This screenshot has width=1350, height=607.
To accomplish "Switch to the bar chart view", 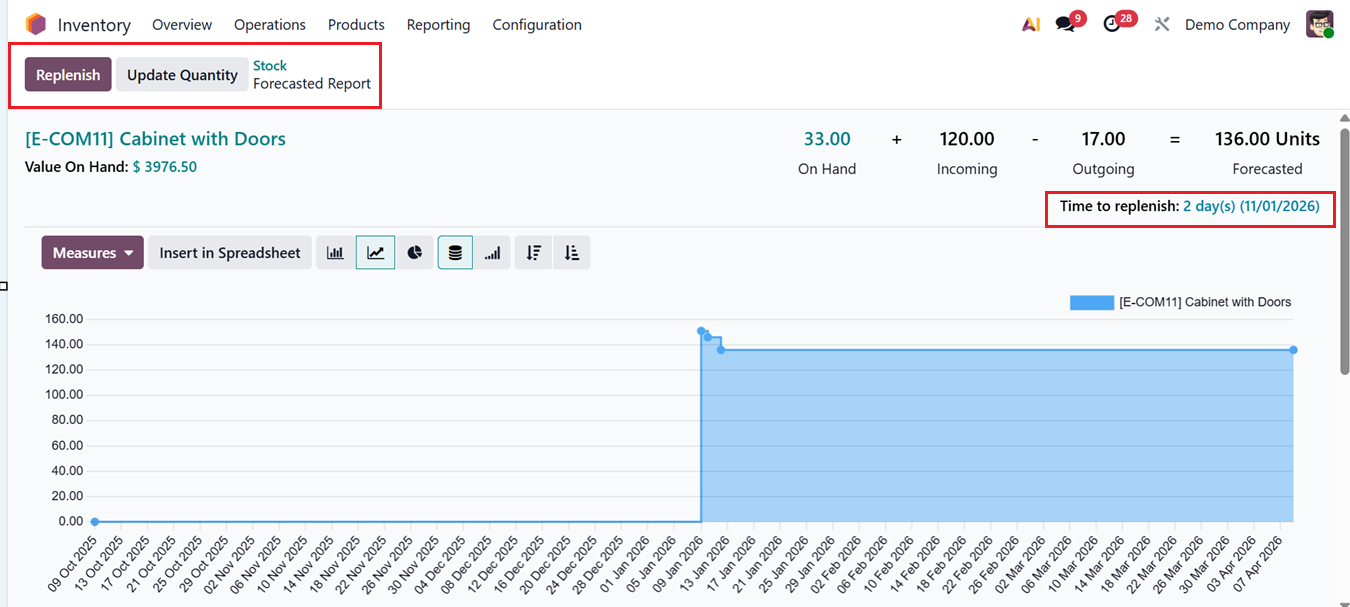I will click(x=335, y=252).
